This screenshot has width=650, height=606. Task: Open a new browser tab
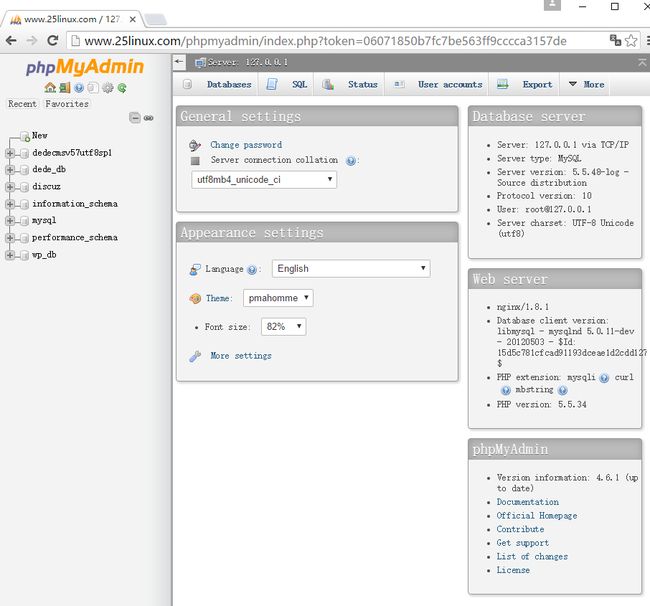point(156,19)
